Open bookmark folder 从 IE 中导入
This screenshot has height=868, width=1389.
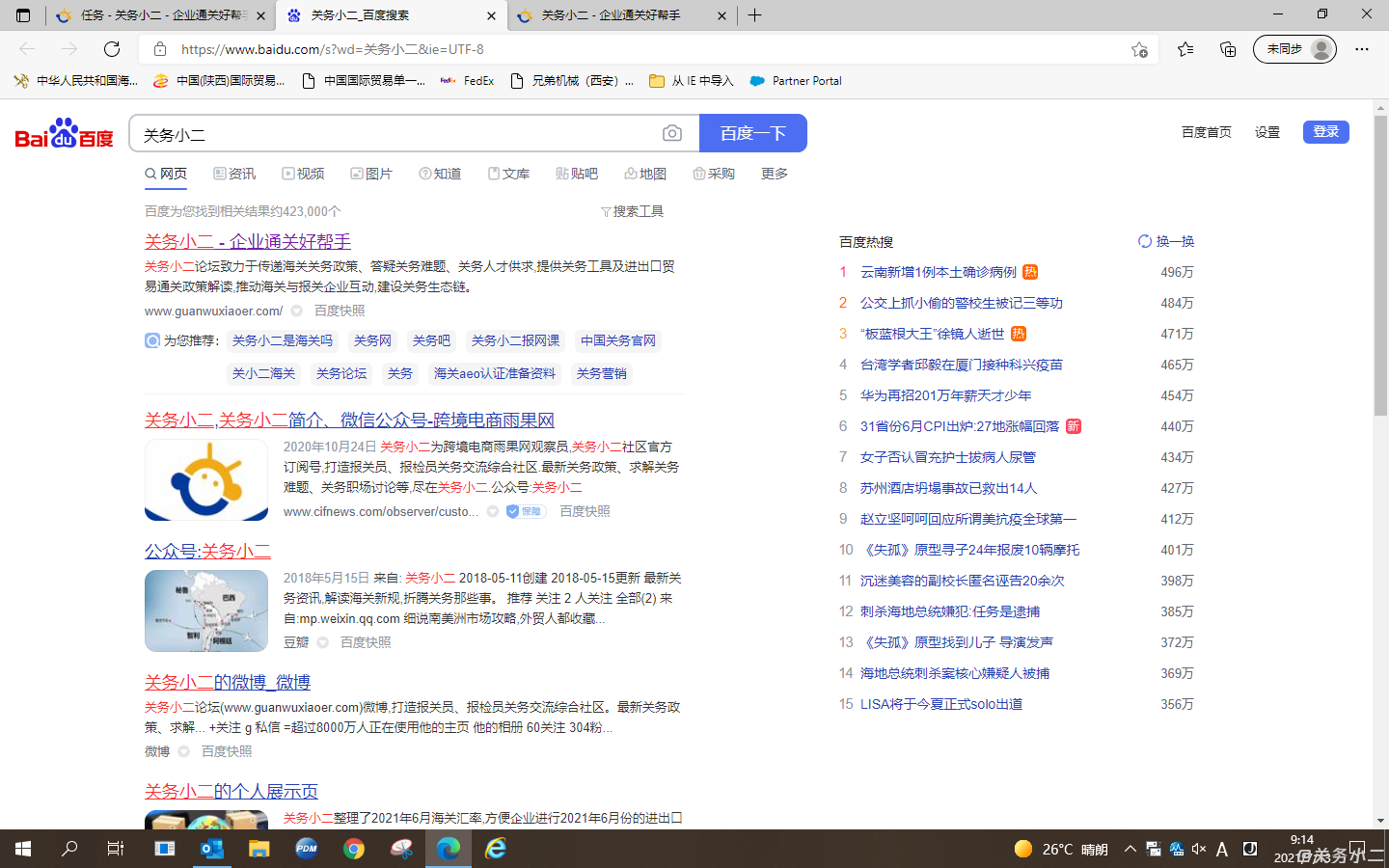692,81
